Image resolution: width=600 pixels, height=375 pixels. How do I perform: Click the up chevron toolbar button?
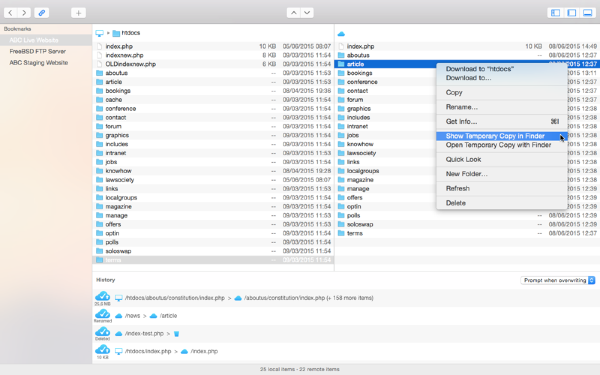(x=293, y=13)
